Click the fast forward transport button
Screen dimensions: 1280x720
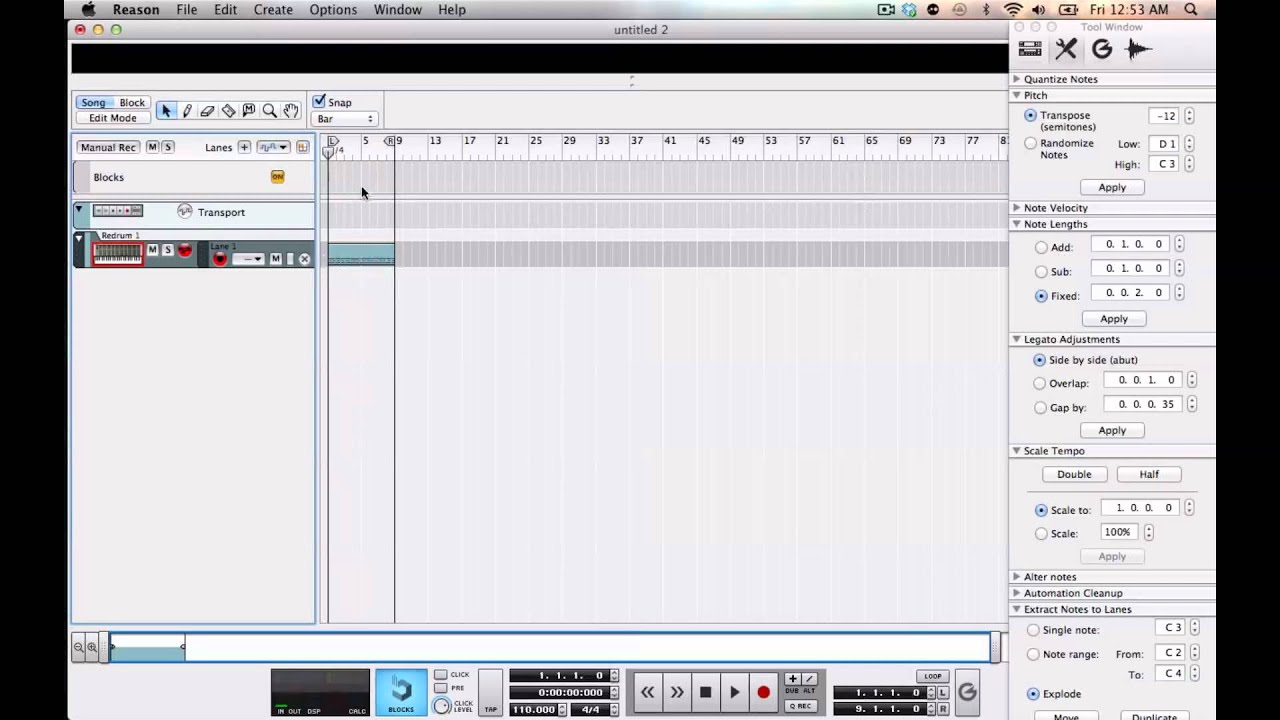pos(676,692)
